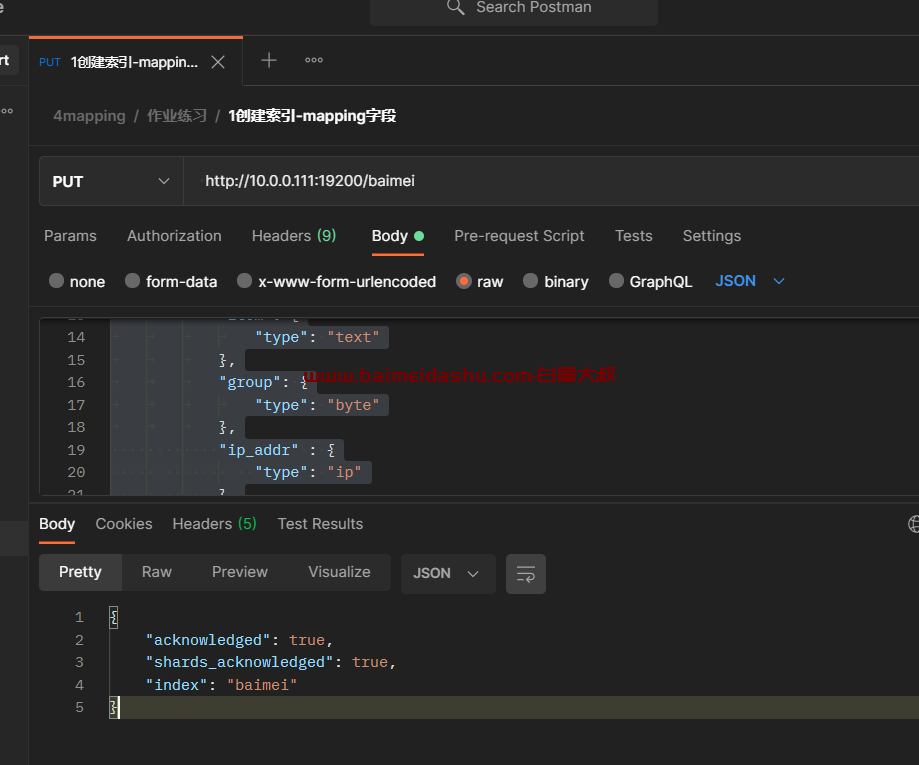Click the search magnifier icon
Viewport: 919px width, 765px height.
pos(455,7)
